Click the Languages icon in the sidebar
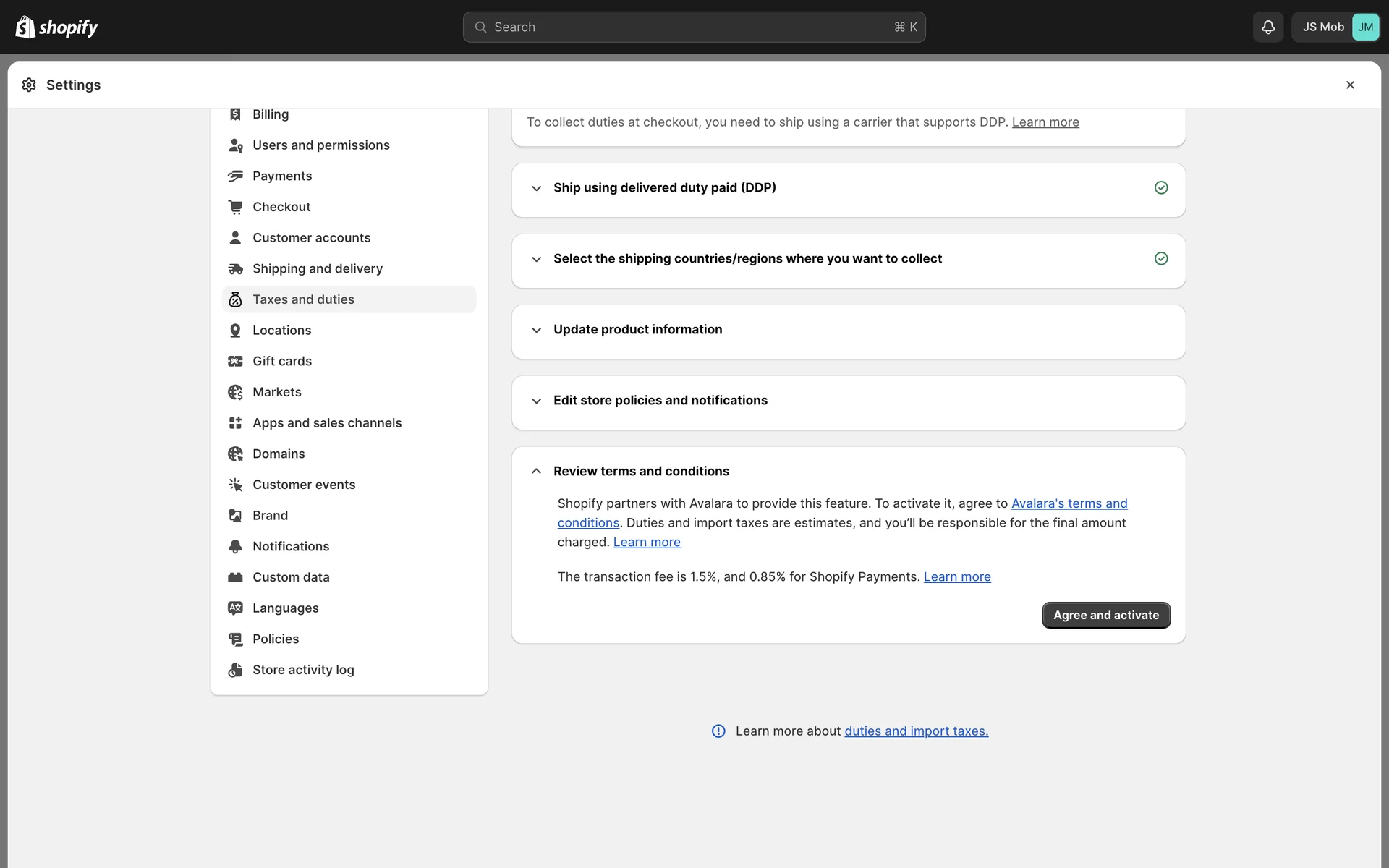 click(x=235, y=608)
